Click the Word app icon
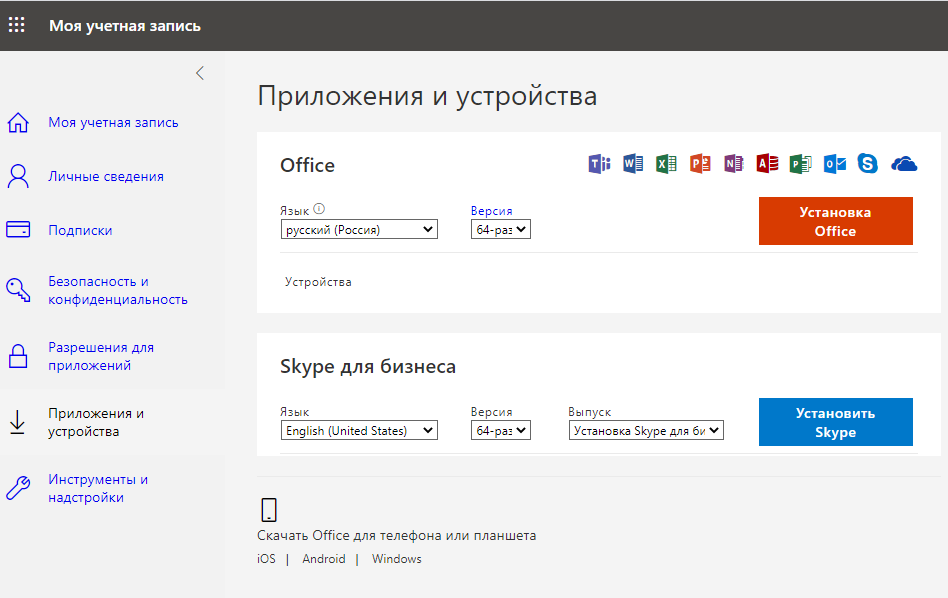Screen dimensions: 948x598 coord(633,163)
